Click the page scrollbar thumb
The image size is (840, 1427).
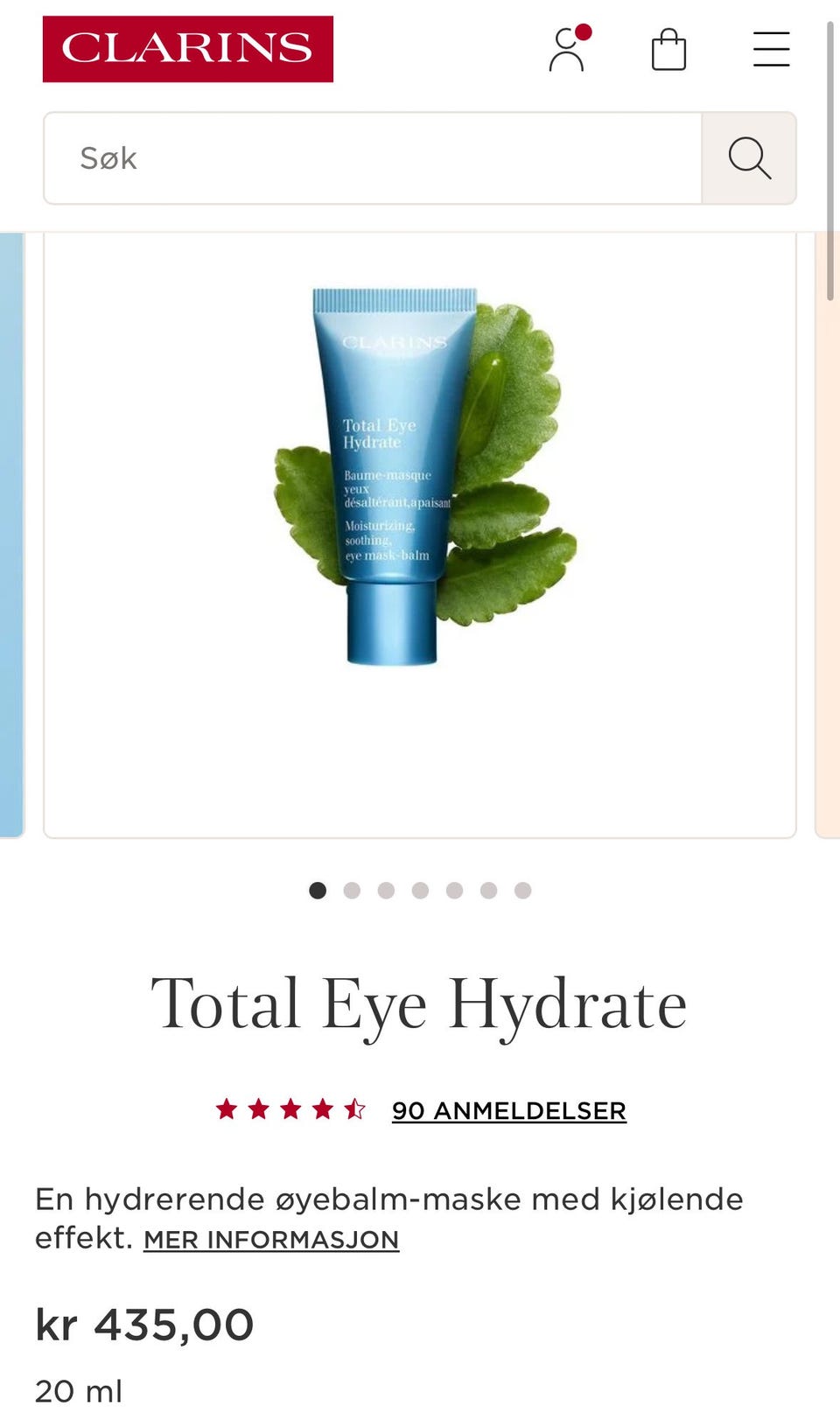[829, 162]
